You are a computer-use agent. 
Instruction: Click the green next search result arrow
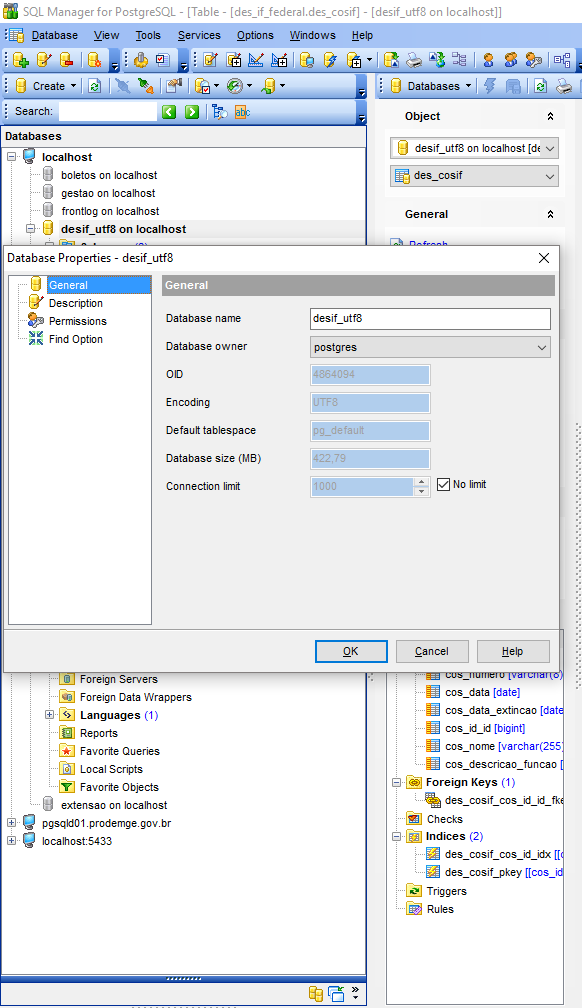pos(192,112)
